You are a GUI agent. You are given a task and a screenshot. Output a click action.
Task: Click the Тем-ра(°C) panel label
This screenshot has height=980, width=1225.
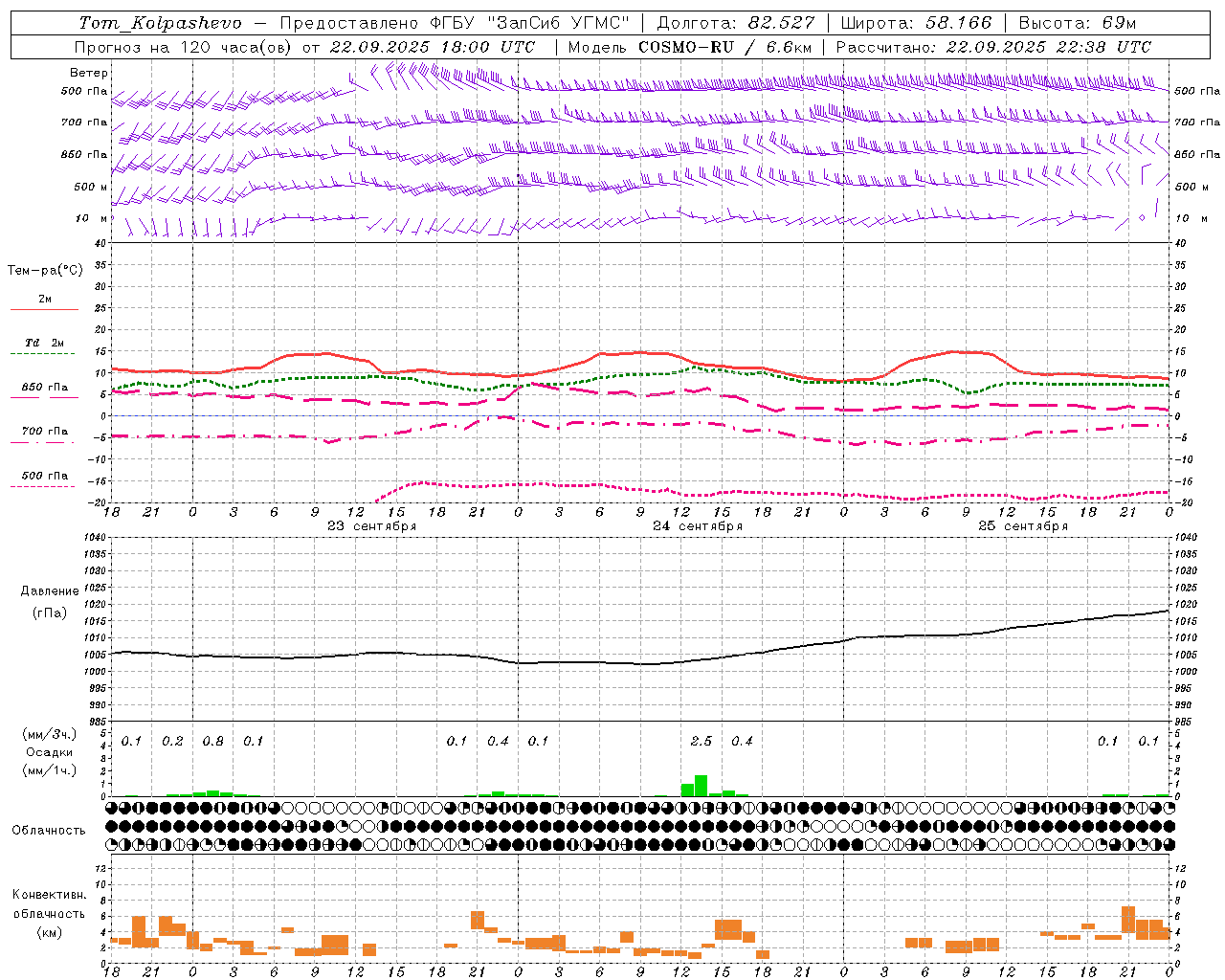pyautogui.click(x=45, y=271)
